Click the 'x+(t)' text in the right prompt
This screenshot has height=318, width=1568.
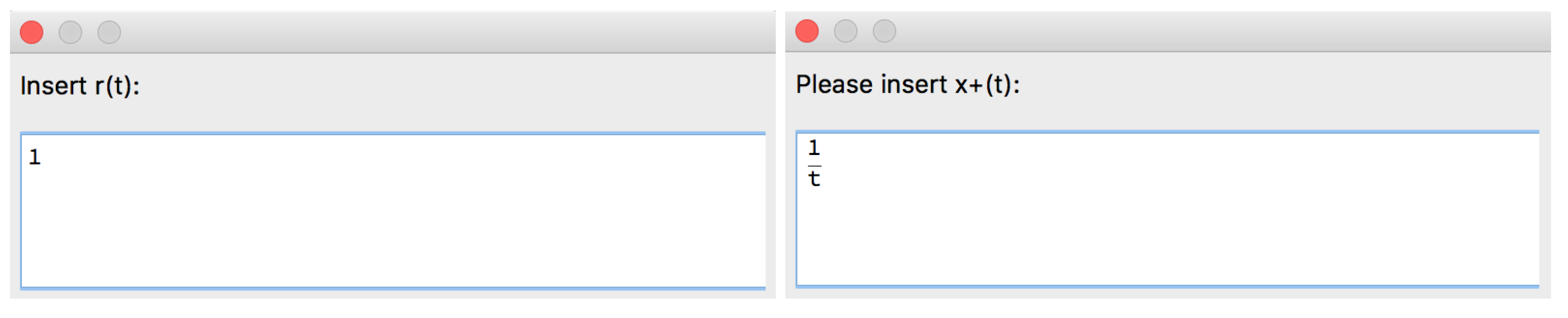[x=985, y=85]
